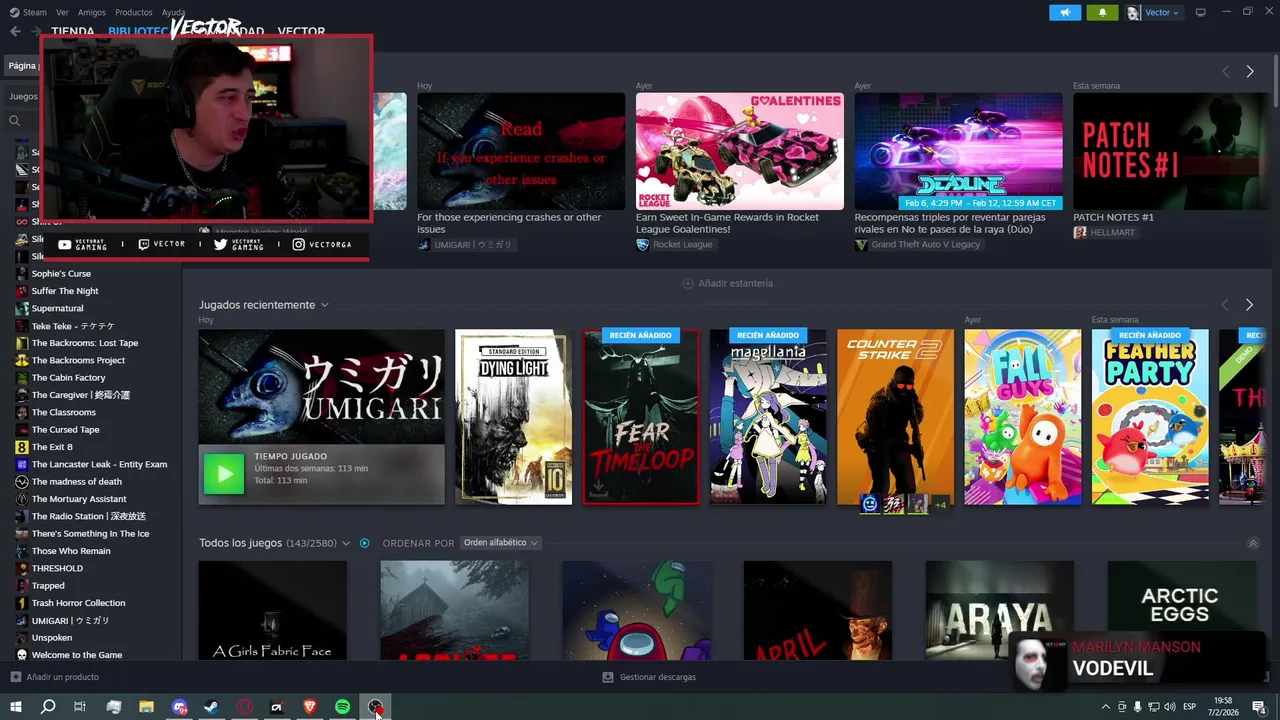Switch to Big Picture mode icon
The image size is (1280, 720).
1201,12
